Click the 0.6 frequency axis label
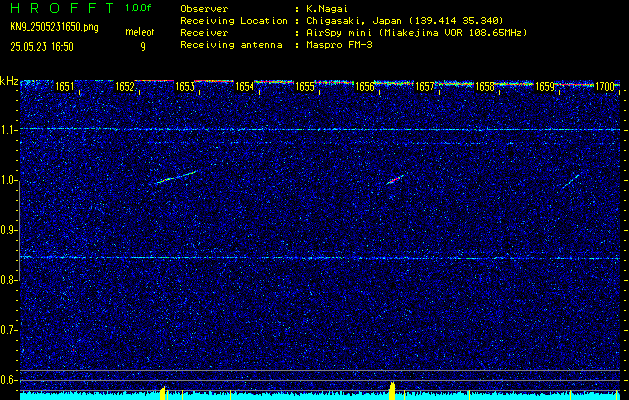Screen dimensions: 629x400 pos(9,380)
